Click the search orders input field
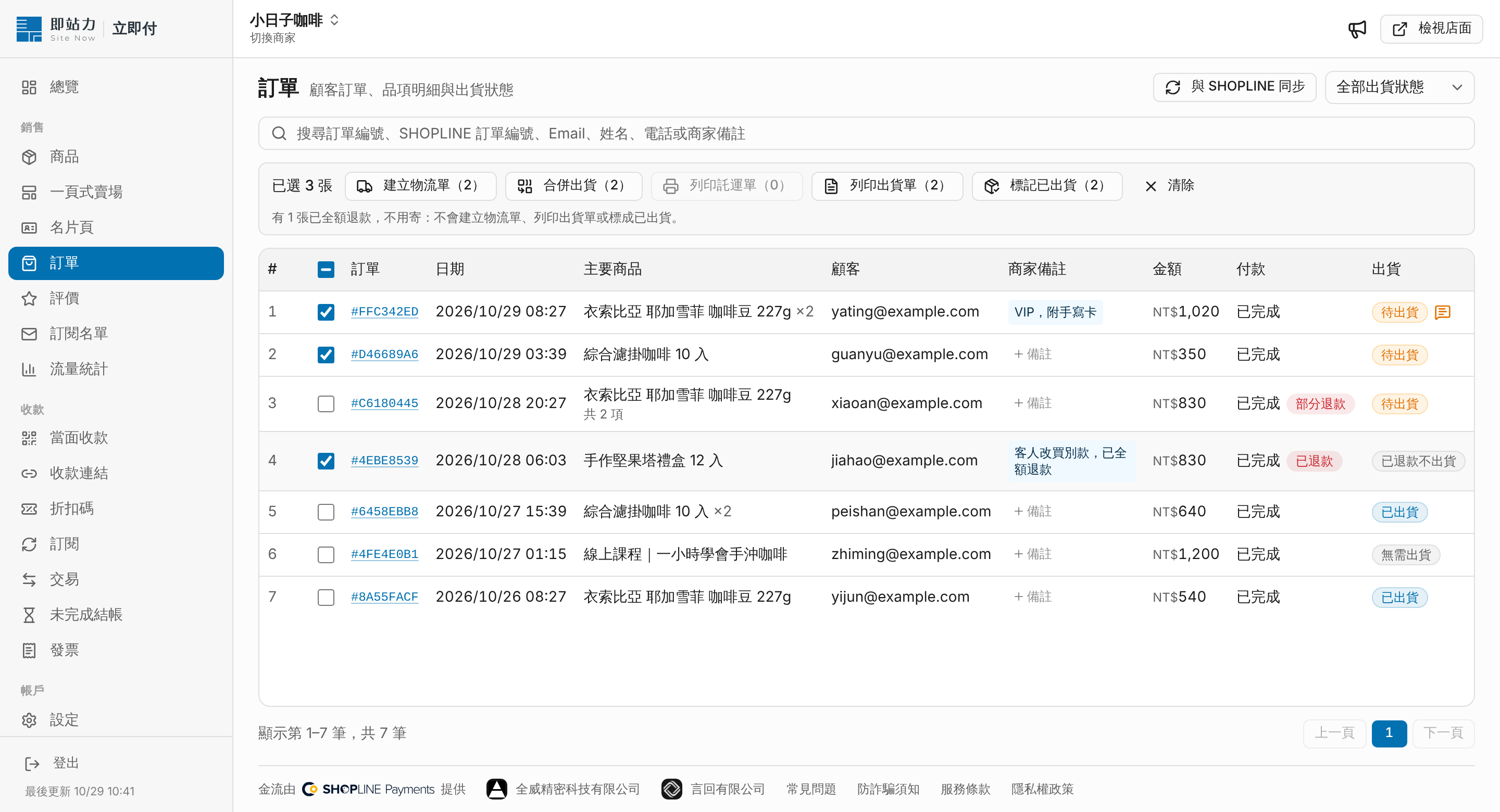1500x812 pixels. (866, 133)
